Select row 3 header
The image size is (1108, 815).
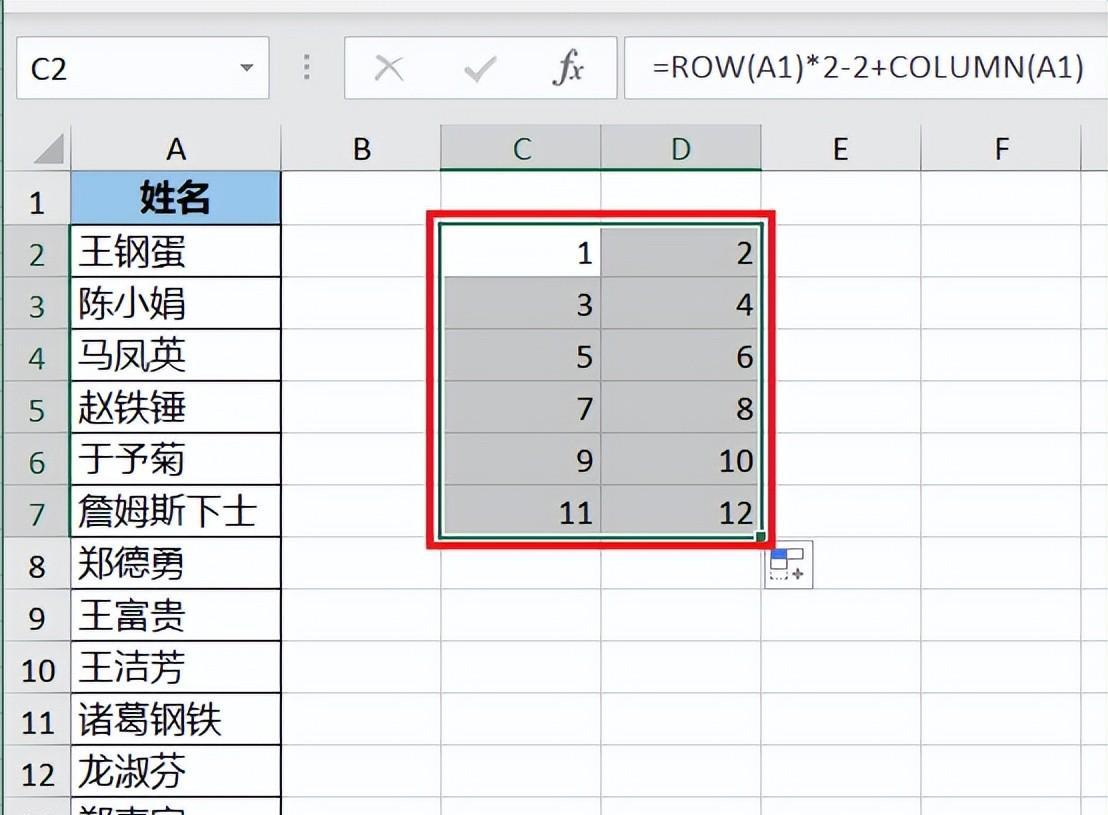[x=37, y=303]
